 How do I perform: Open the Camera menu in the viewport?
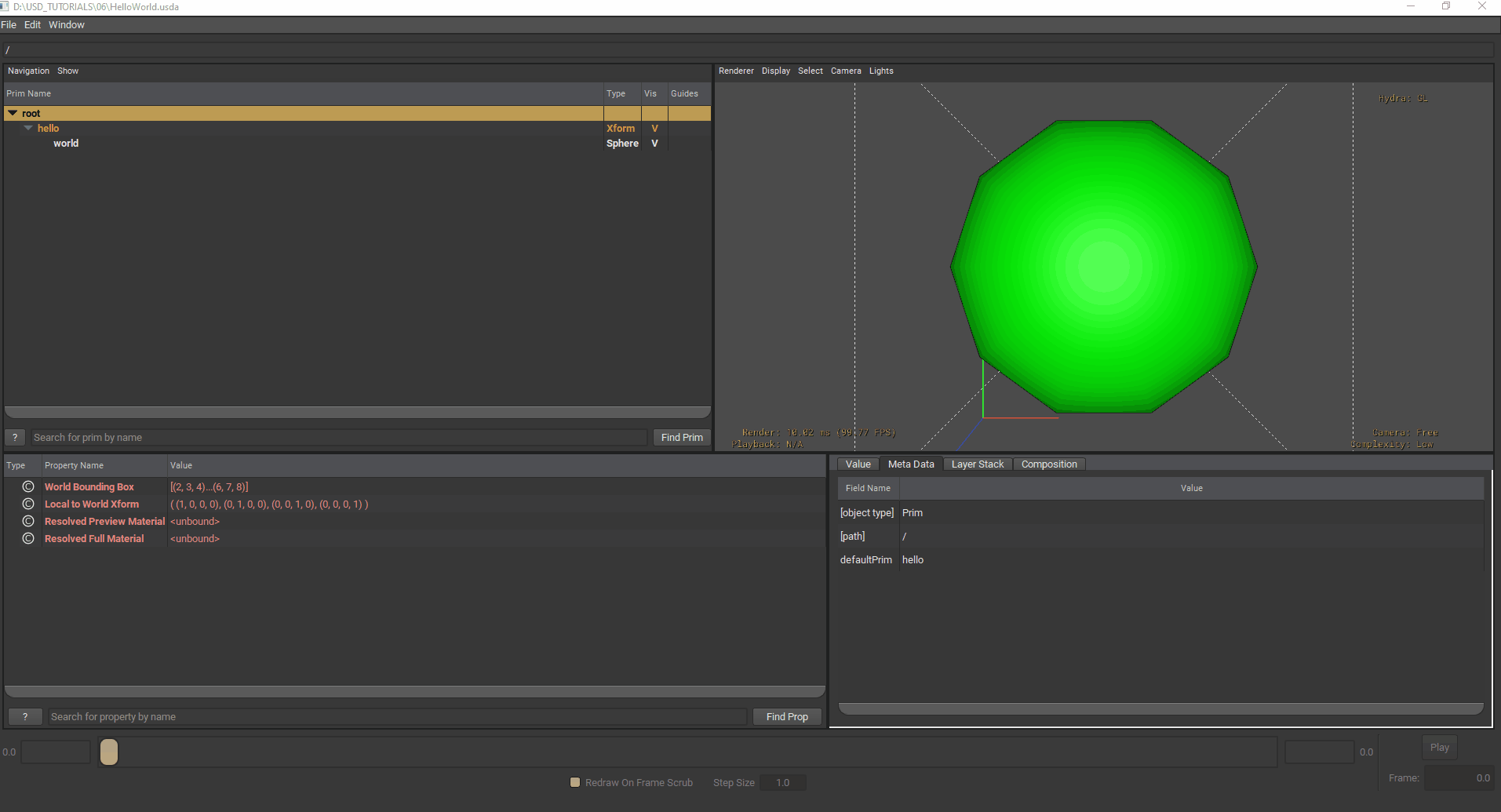tap(846, 71)
